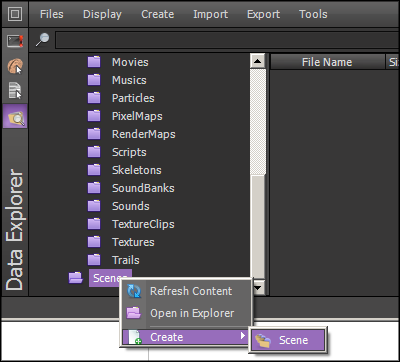Click the PixelMaps folder icon
The width and height of the screenshot is (400, 362).
click(x=94, y=116)
